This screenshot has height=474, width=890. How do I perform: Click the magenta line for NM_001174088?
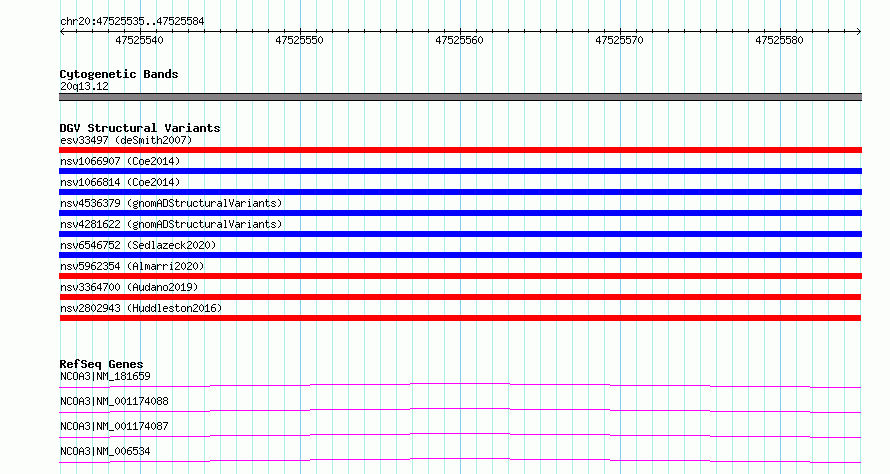[x=460, y=409]
